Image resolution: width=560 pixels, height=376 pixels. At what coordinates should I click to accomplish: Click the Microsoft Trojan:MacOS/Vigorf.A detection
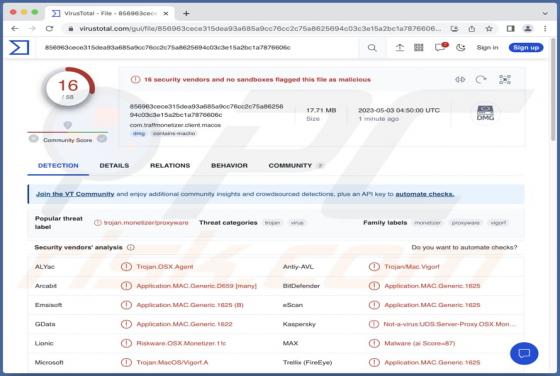click(172, 362)
